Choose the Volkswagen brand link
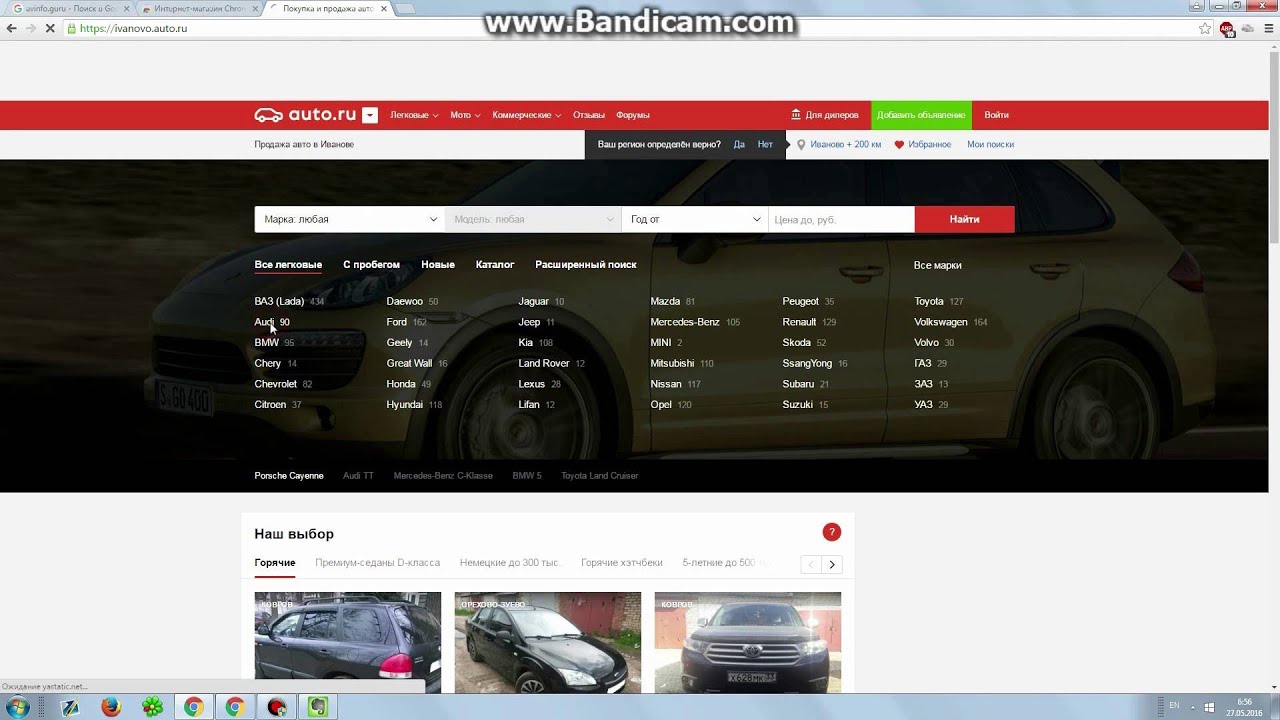1280x720 pixels. (941, 322)
